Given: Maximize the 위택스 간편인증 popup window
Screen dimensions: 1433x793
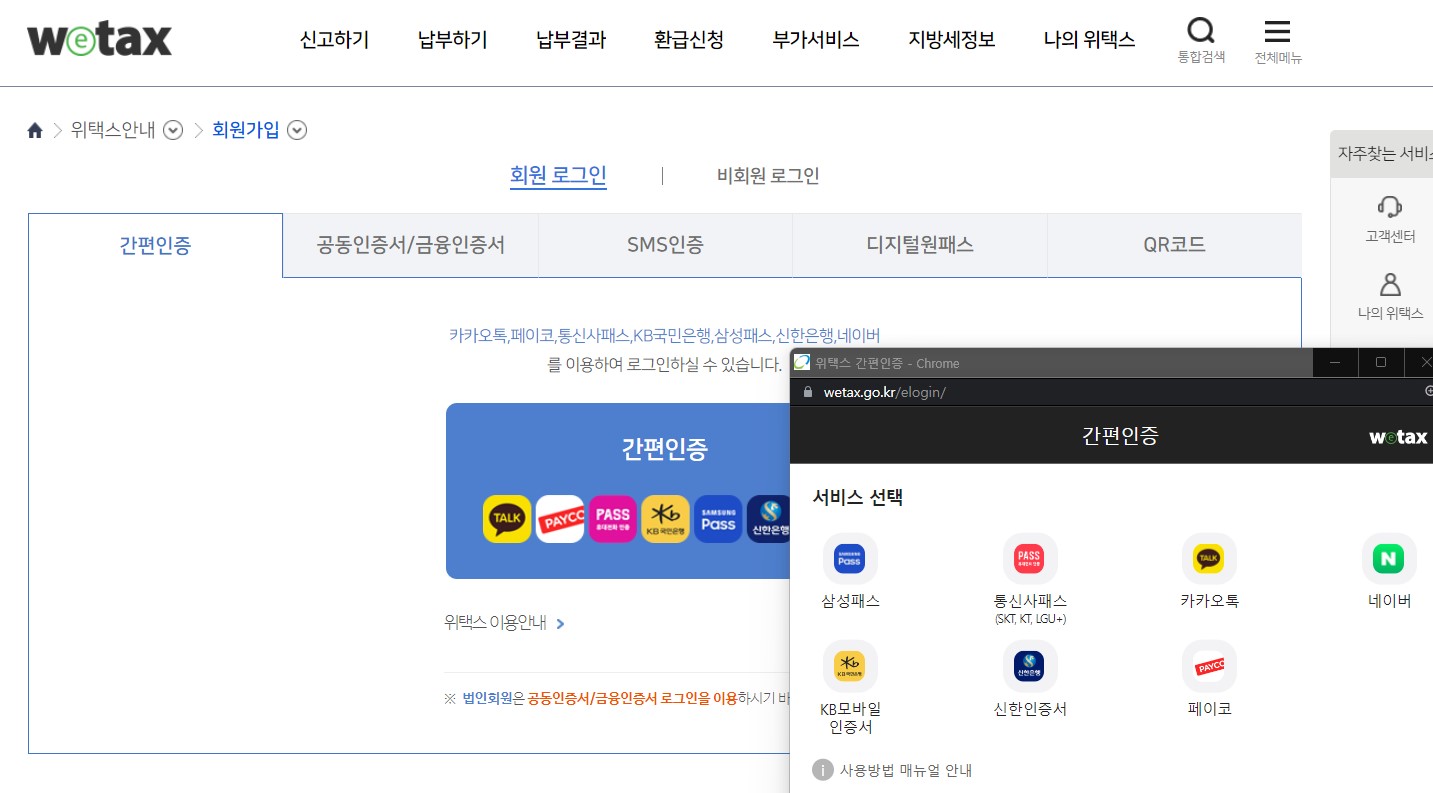Looking at the screenshot, I should click(1381, 362).
